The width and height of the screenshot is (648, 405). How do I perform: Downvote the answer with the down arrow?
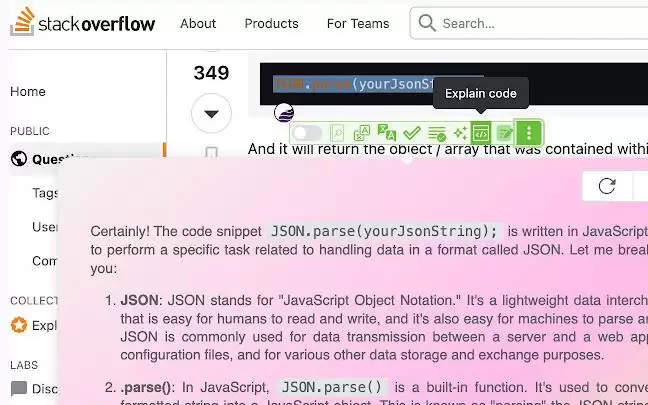tap(211, 114)
